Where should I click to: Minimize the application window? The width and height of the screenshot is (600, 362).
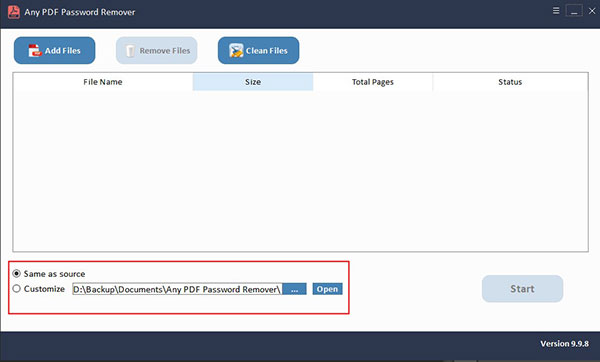coord(574,11)
